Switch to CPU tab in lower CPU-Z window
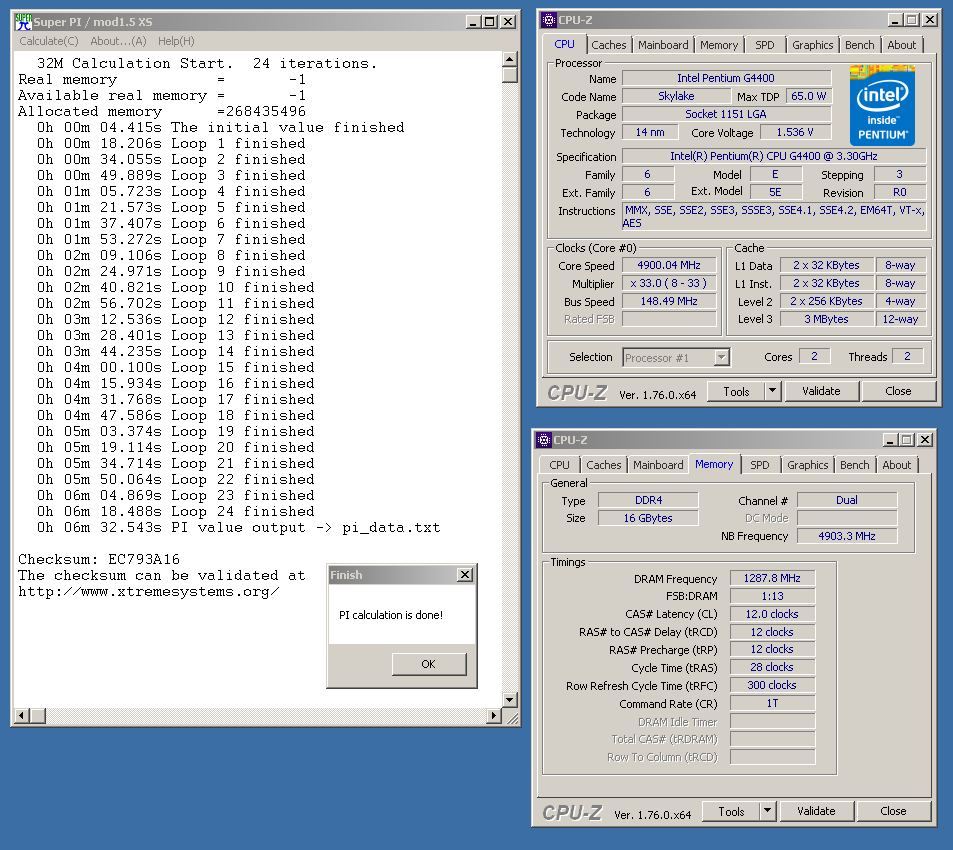 (x=559, y=465)
